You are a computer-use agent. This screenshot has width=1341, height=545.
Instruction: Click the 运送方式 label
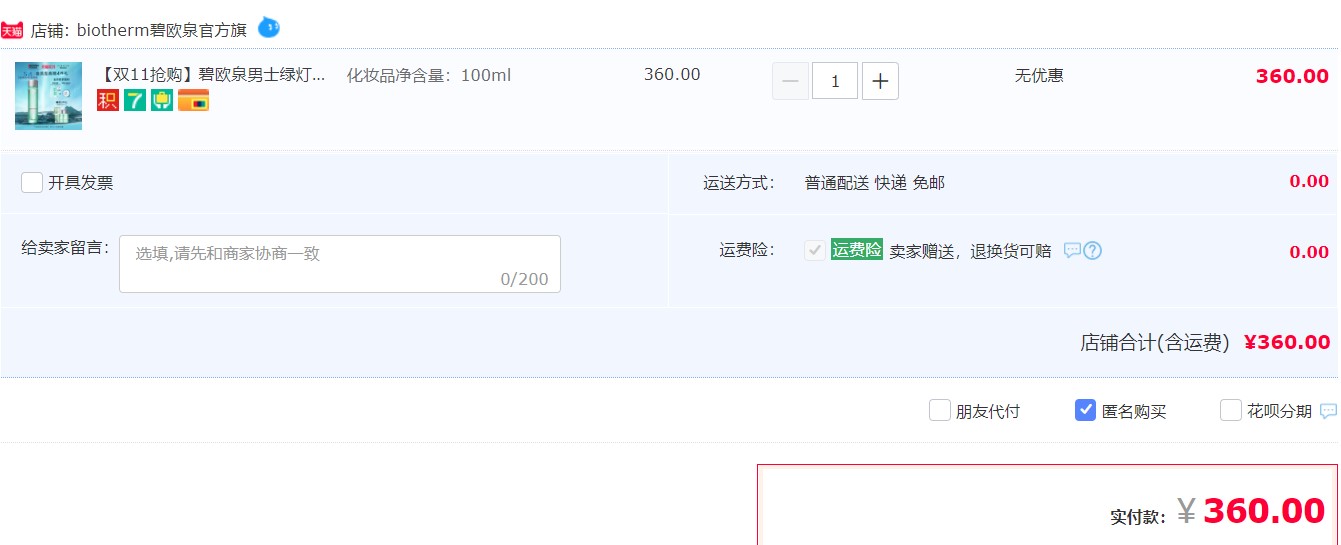click(739, 182)
